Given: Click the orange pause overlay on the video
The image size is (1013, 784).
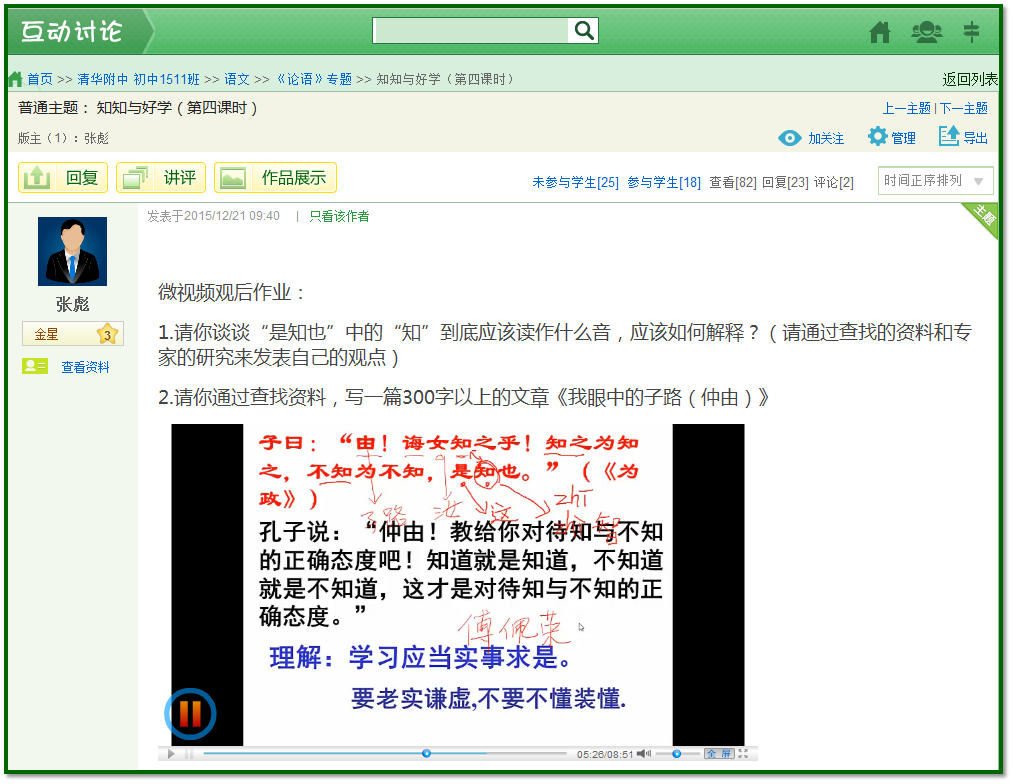Looking at the screenshot, I should pos(190,713).
